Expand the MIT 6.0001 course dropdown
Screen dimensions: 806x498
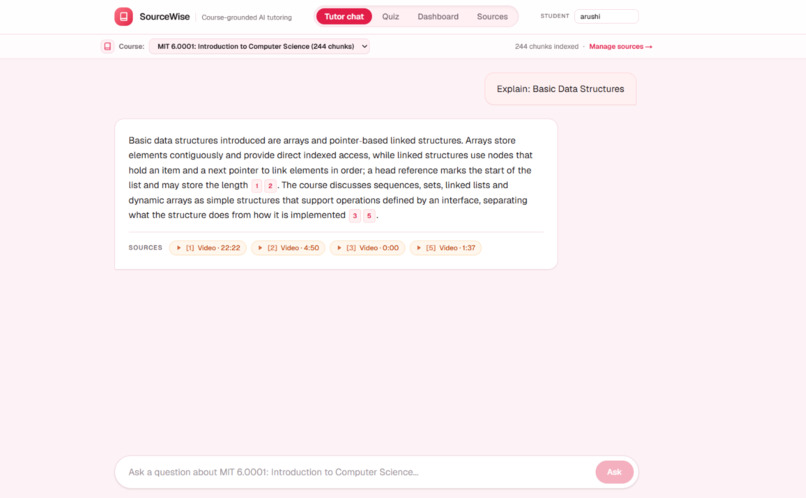point(259,46)
